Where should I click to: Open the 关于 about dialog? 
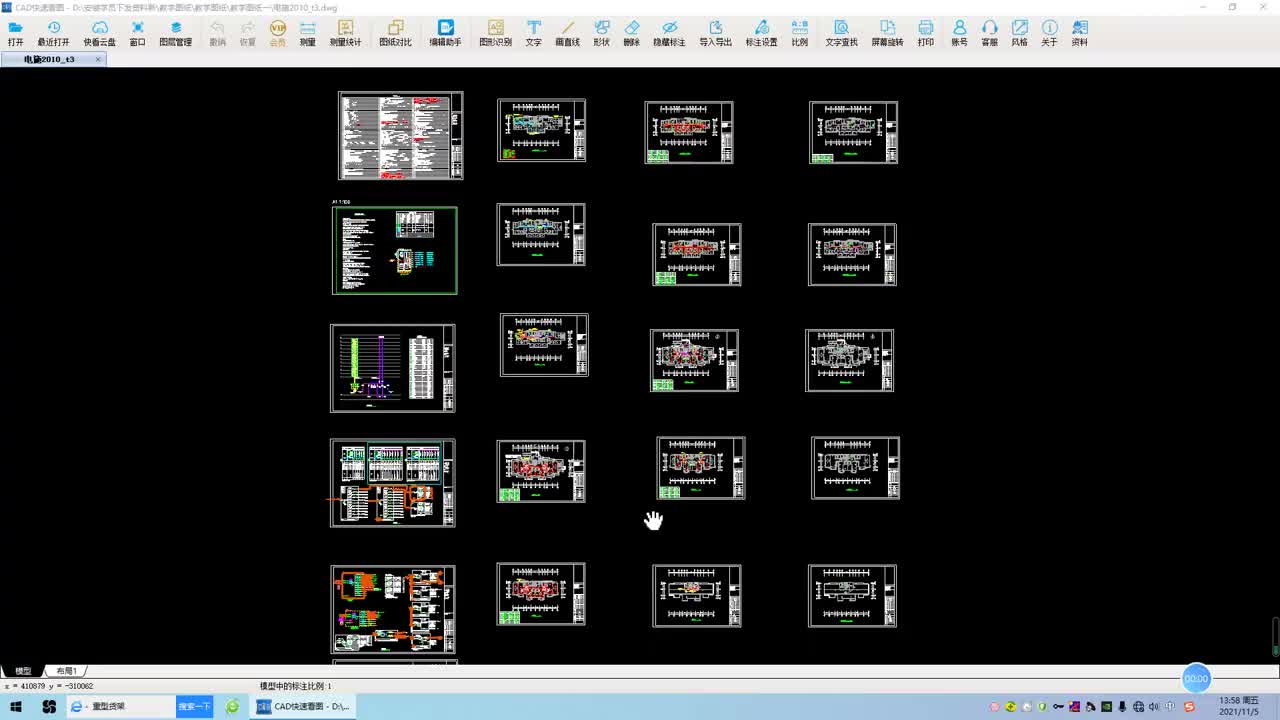click(1049, 33)
